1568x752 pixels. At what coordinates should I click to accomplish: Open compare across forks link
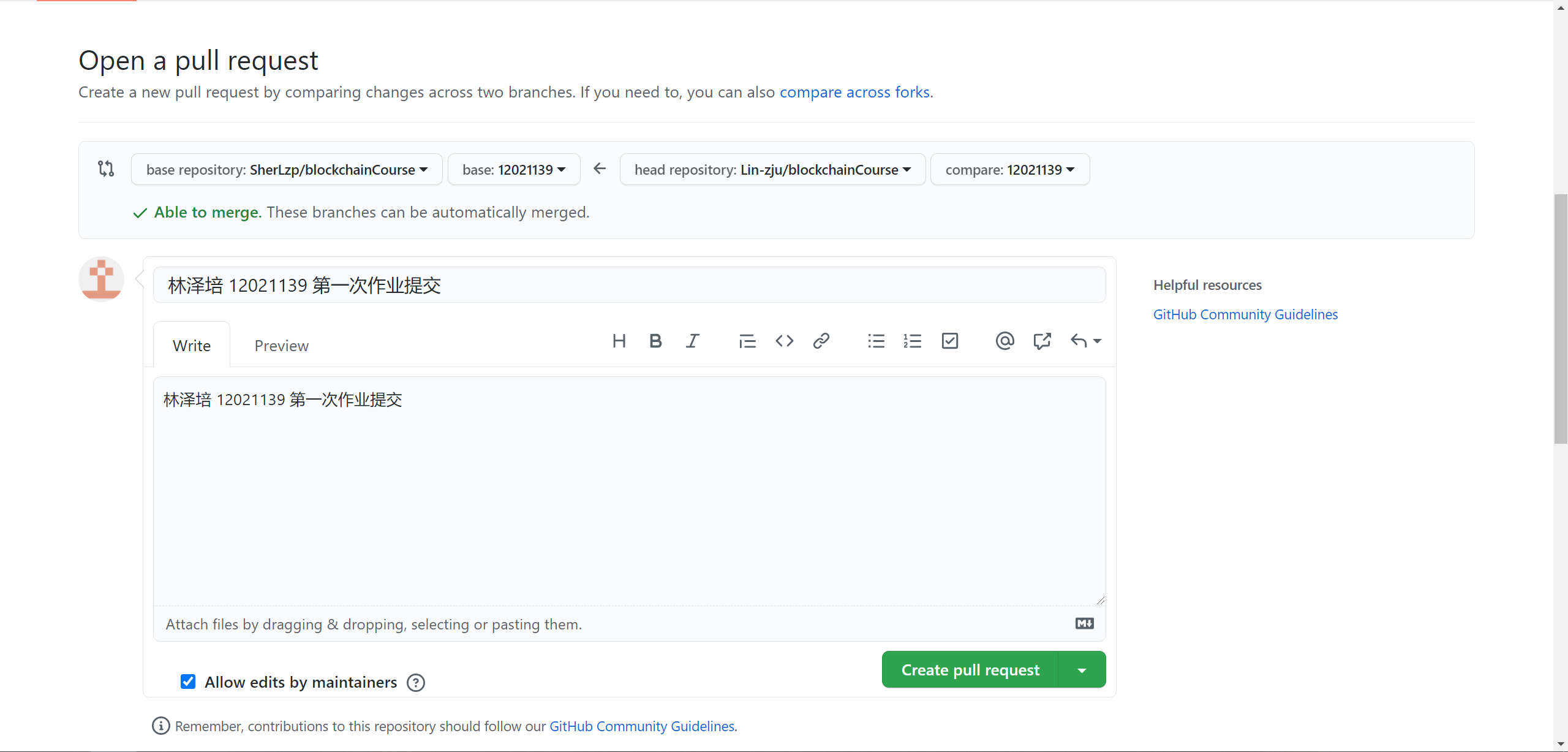click(854, 92)
